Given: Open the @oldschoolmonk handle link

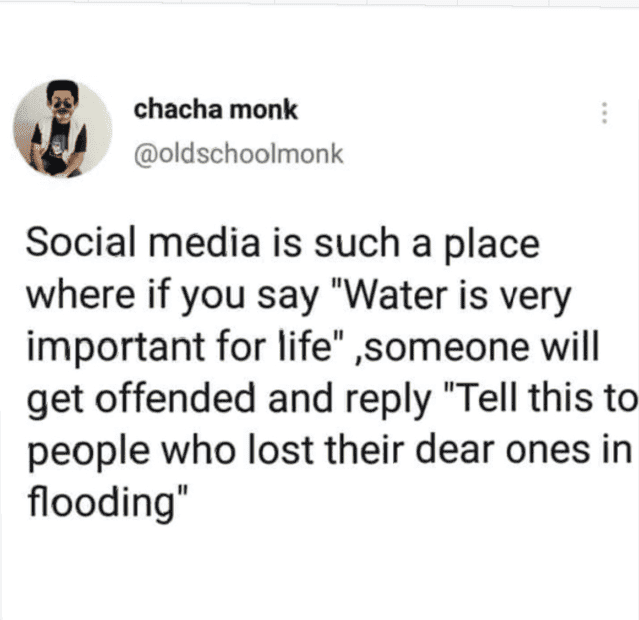Looking at the screenshot, I should [239, 154].
